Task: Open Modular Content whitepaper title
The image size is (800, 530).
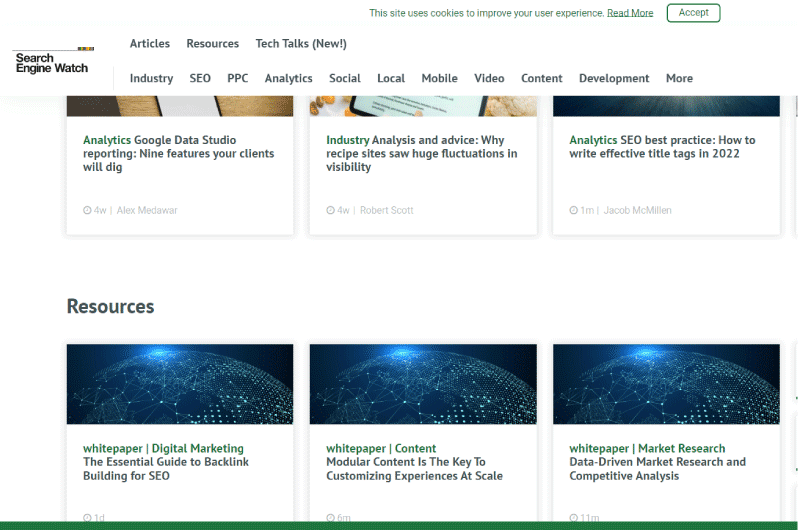Action: pyautogui.click(x=414, y=469)
